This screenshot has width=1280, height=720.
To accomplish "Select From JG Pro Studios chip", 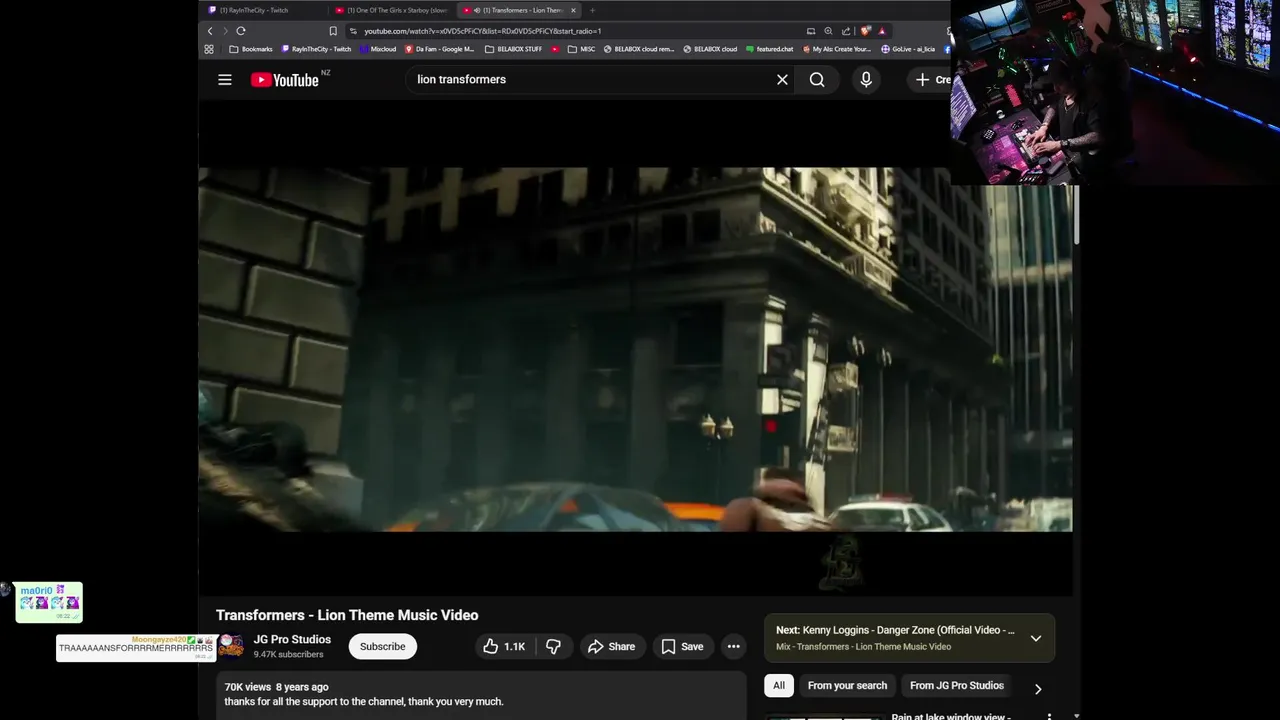I will point(956,686).
